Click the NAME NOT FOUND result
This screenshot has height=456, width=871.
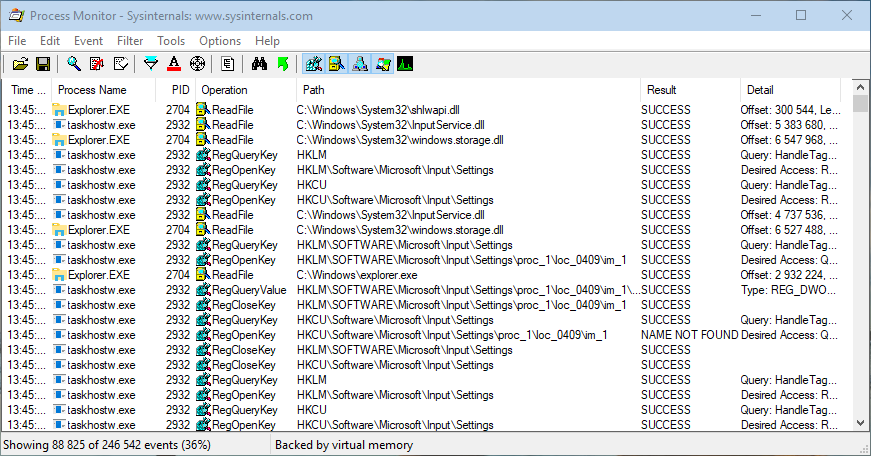689,335
